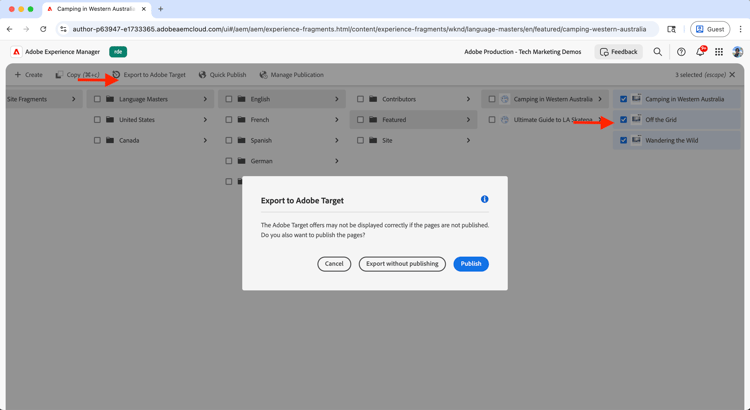Expand Language Masters chevron
This screenshot has width=750, height=410.
click(205, 99)
